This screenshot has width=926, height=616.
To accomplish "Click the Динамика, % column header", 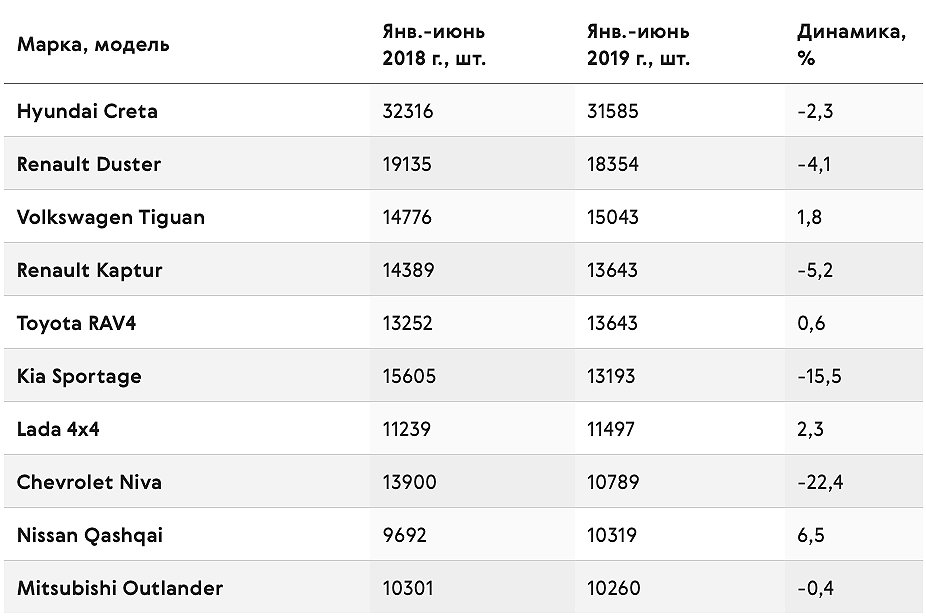I will 852,44.
